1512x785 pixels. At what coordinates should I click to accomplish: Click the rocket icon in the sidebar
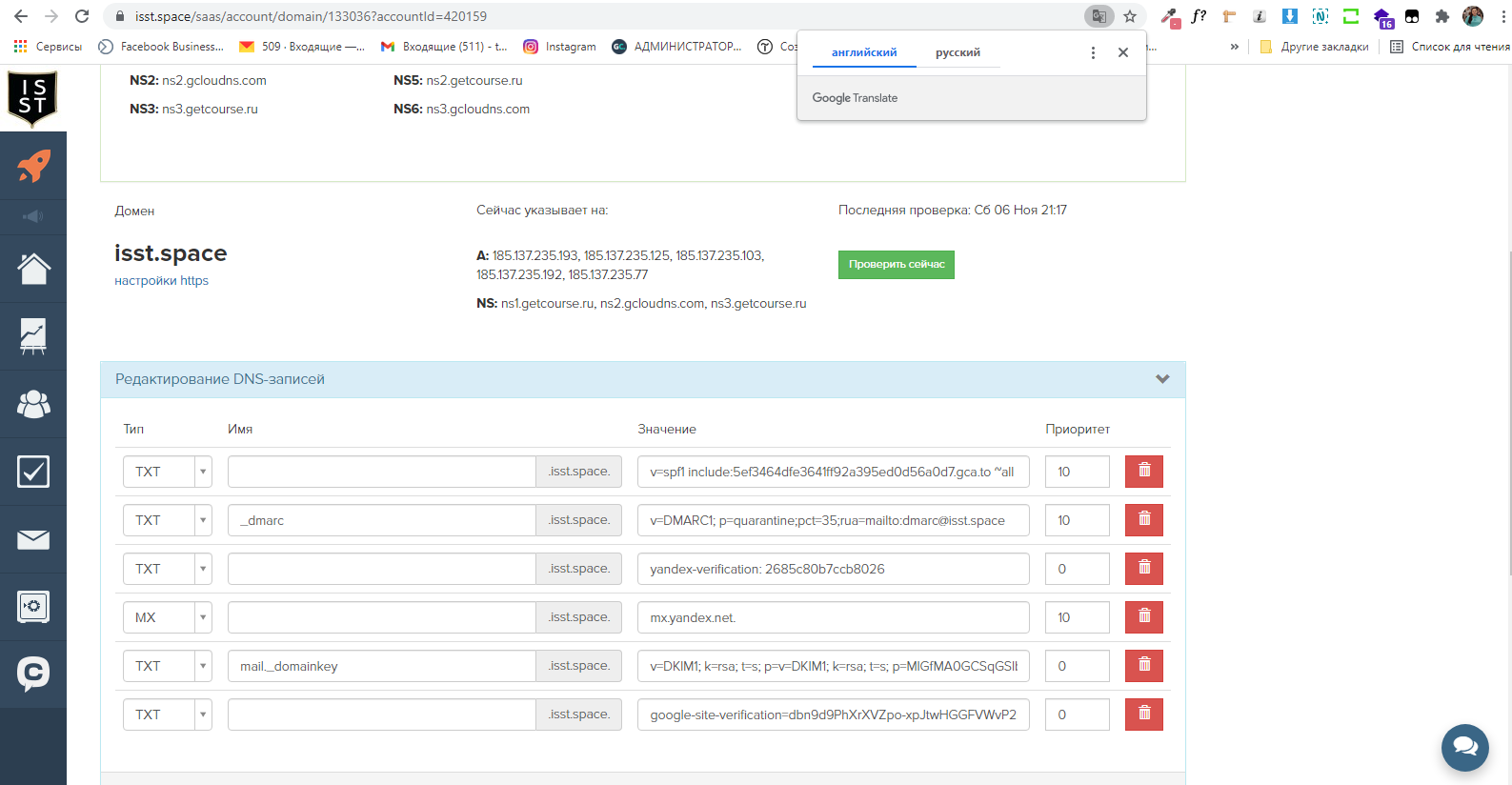33,166
